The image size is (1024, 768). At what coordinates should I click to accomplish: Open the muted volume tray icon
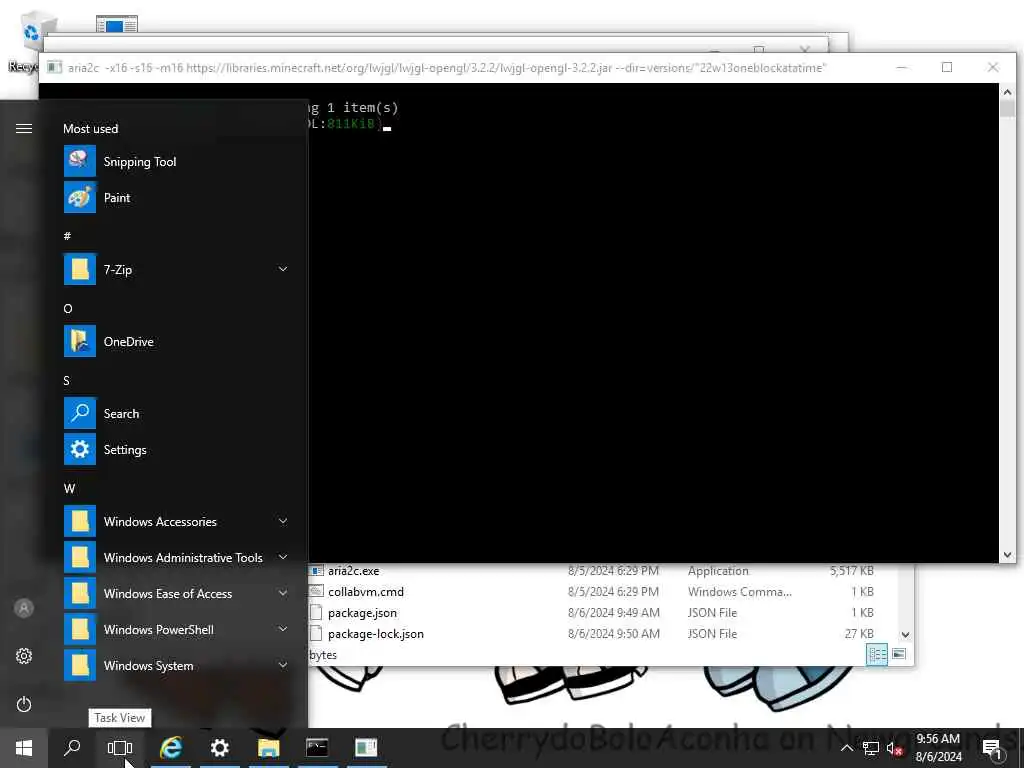click(x=894, y=748)
